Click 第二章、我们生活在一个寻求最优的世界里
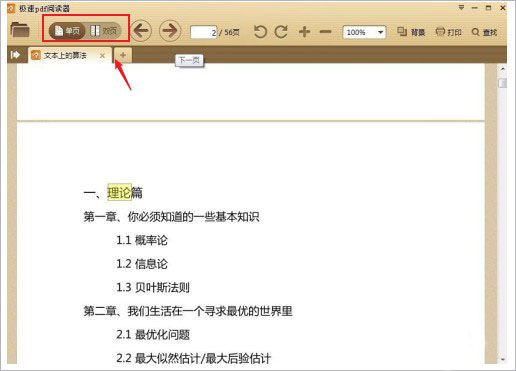Image resolution: width=516 pixels, height=371 pixels. 188,311
